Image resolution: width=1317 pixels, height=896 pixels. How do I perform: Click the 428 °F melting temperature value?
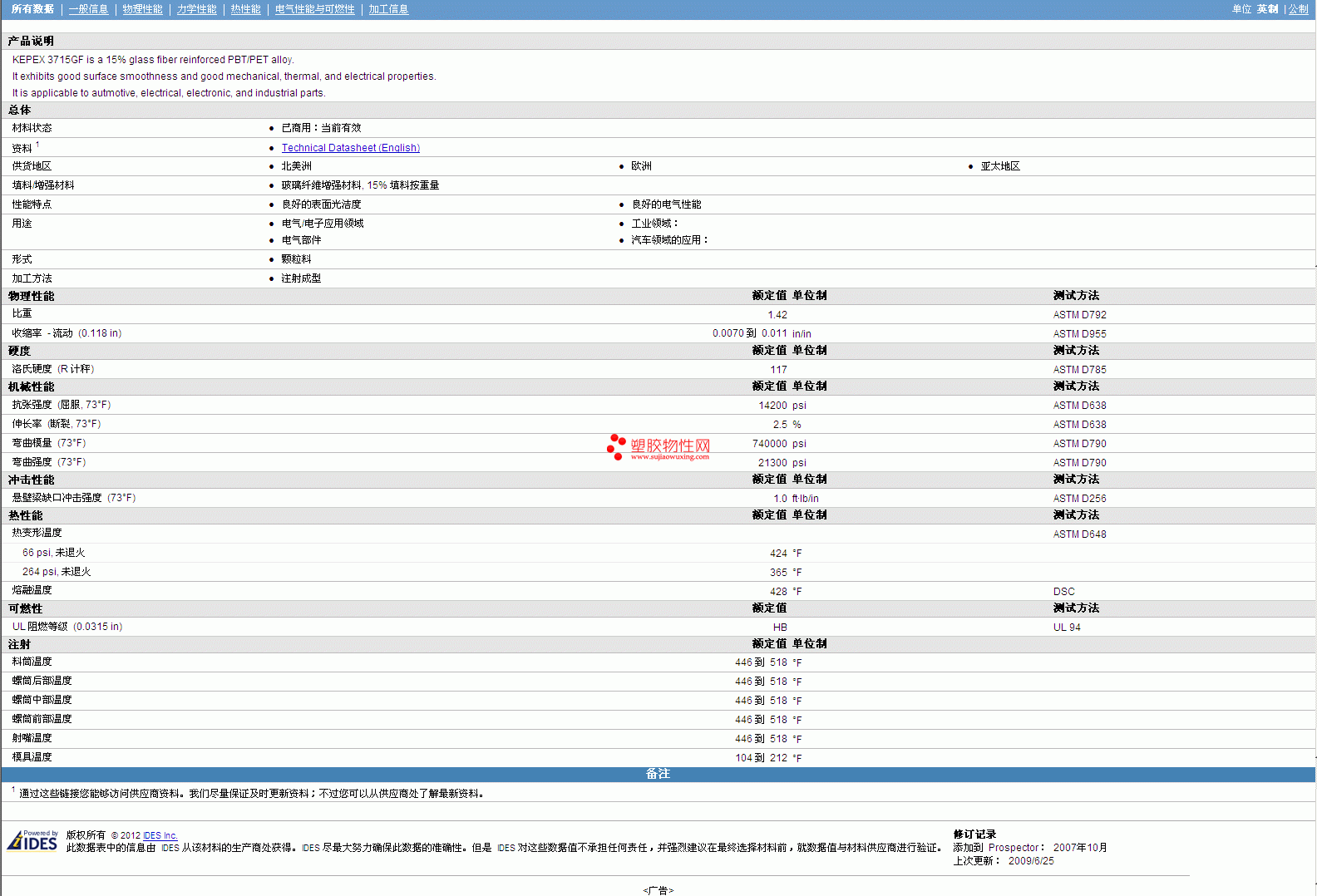click(786, 592)
